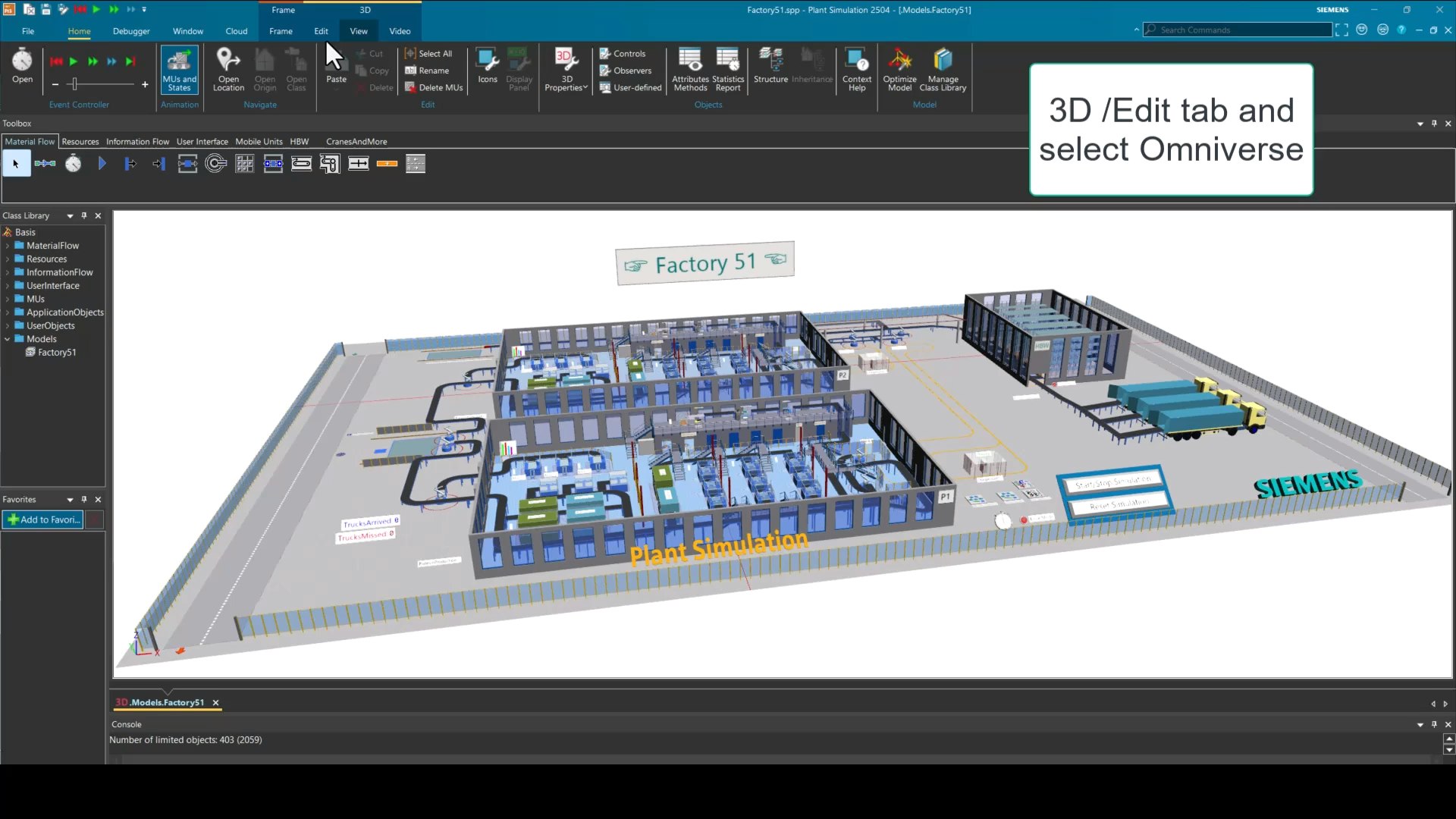Image resolution: width=1456 pixels, height=819 pixels.
Task: Expand the MaterialFlow folder
Action: 8,246
